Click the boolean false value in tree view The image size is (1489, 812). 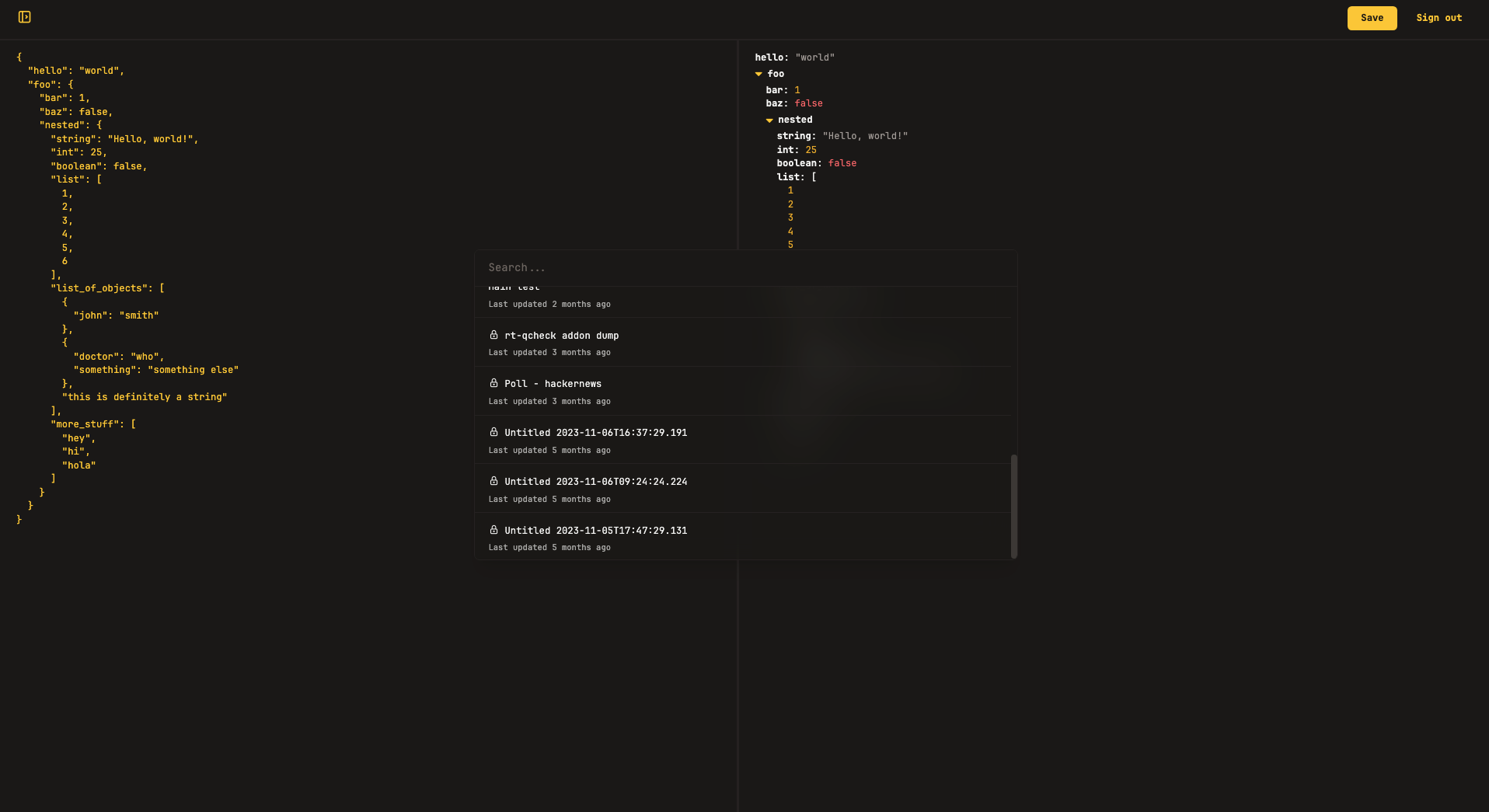tap(842, 163)
